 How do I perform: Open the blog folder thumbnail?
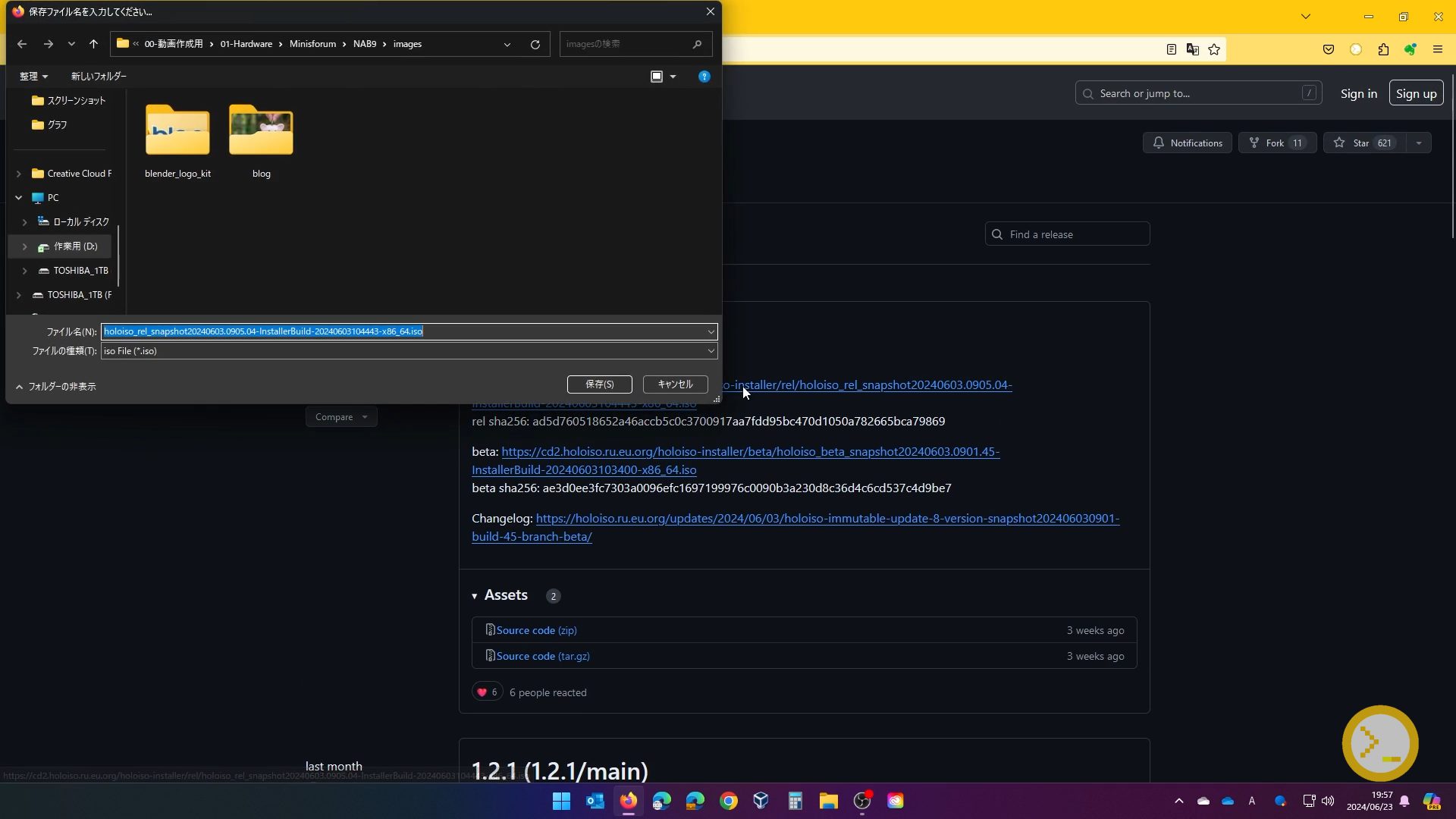[x=261, y=130]
